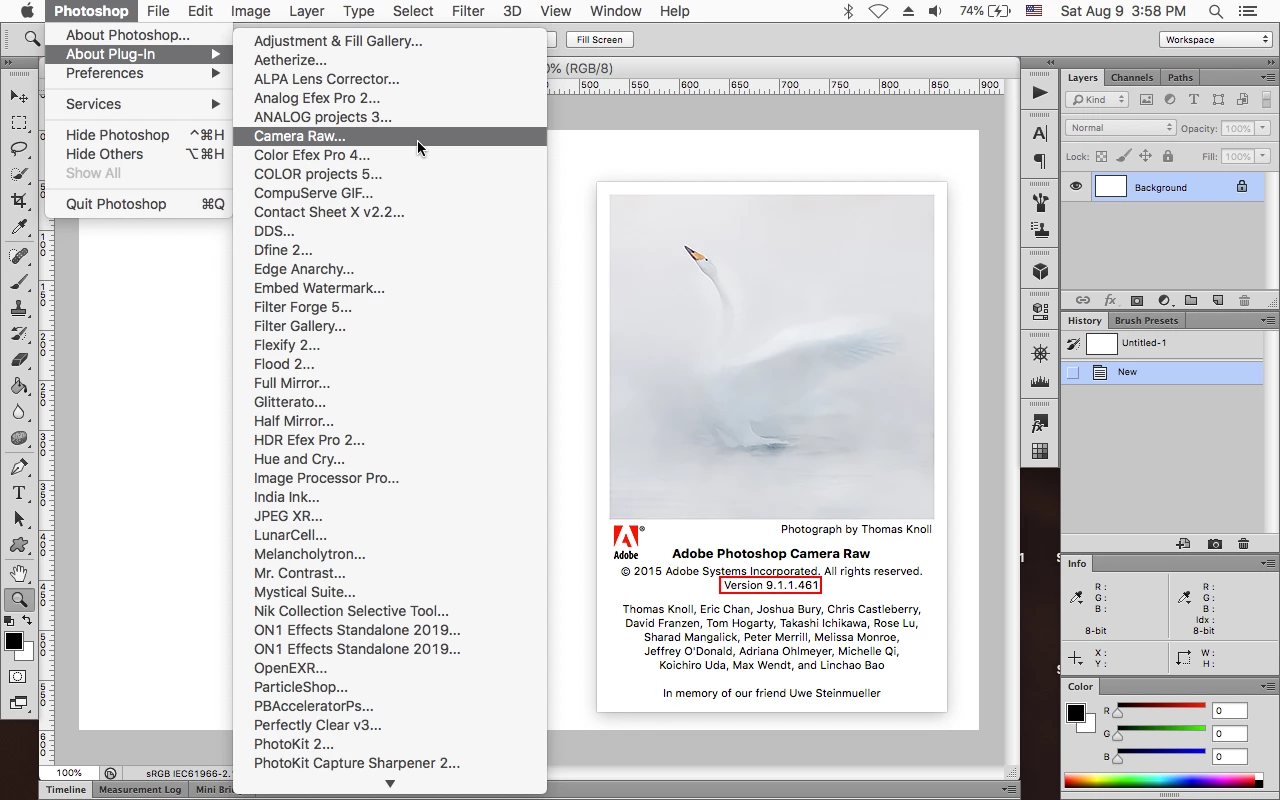The height and width of the screenshot is (800, 1280).
Task: Choose Hide Others menu item
Action: pyautogui.click(x=138, y=154)
